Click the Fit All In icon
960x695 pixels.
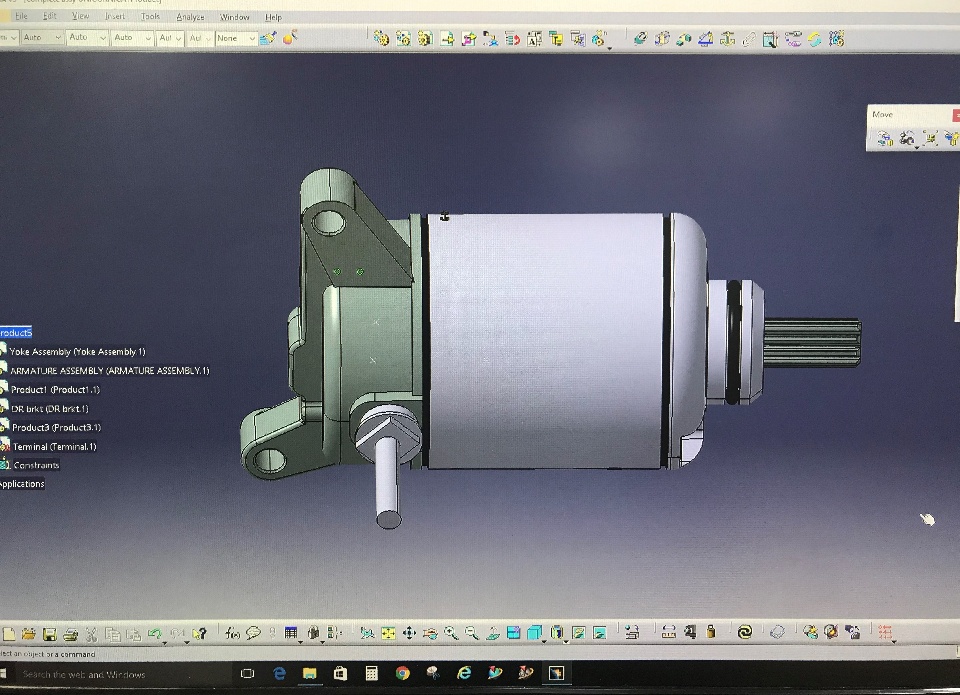click(x=388, y=633)
